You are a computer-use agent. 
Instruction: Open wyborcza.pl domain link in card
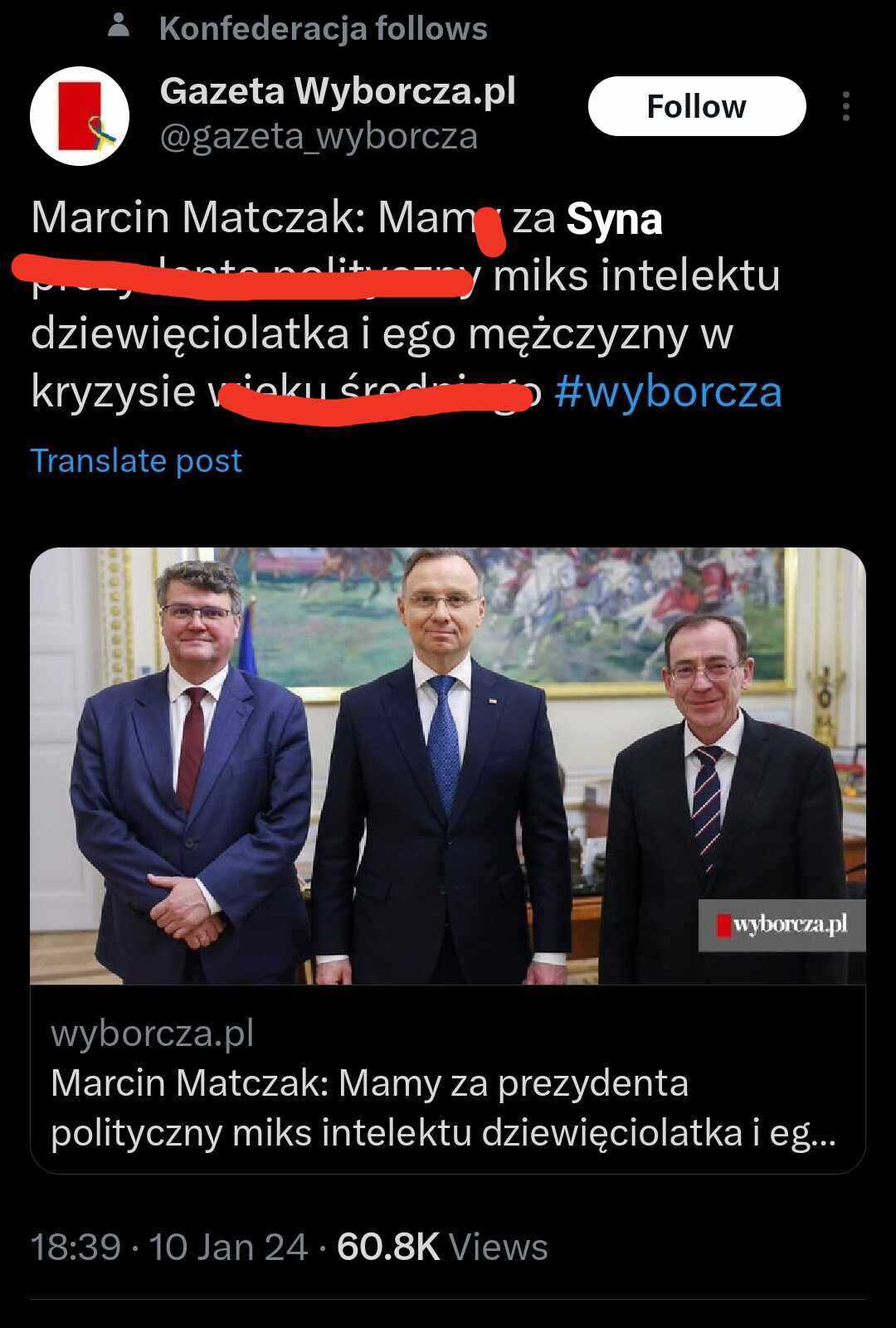coord(152,1033)
